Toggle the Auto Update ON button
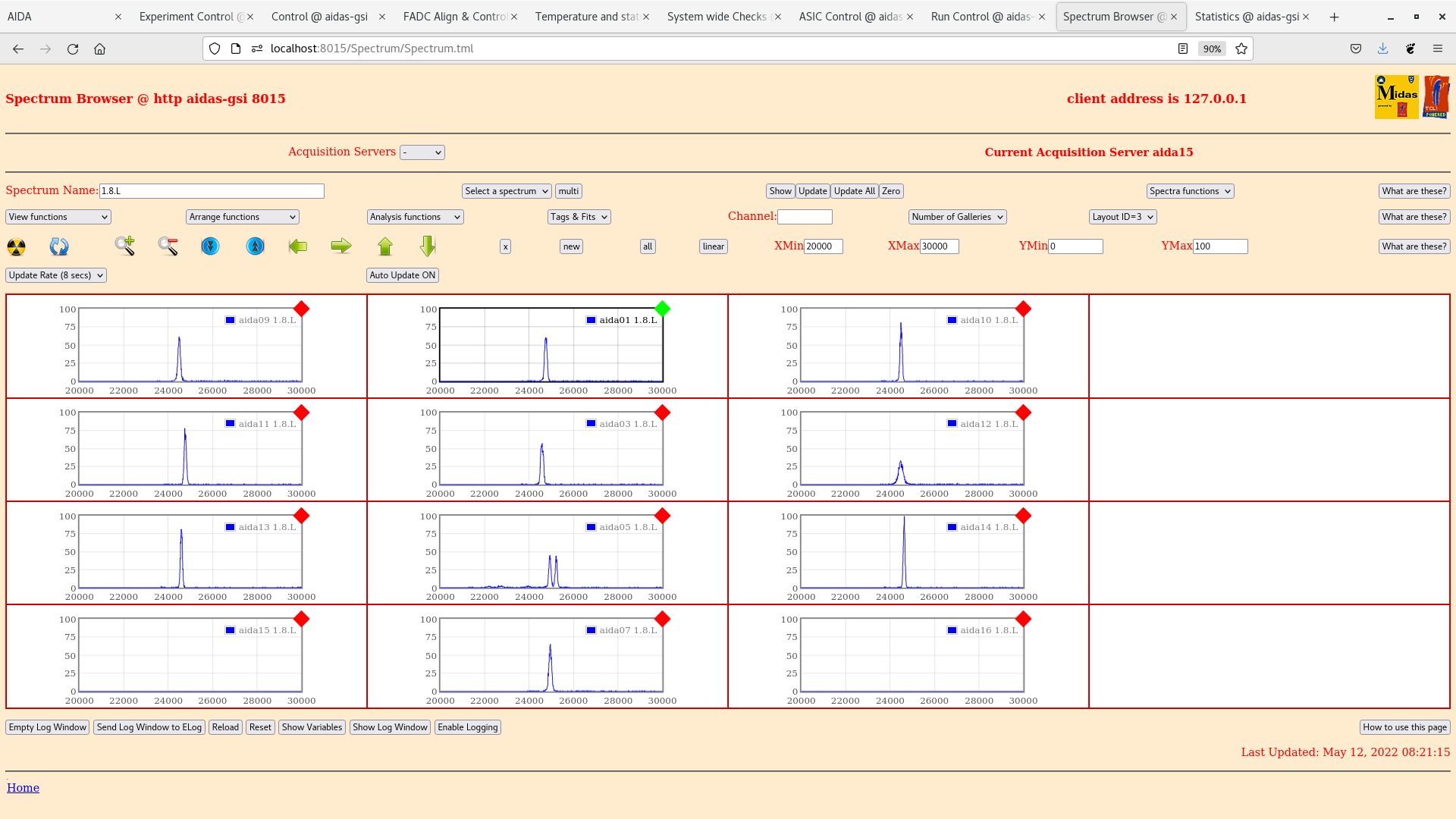 (402, 275)
